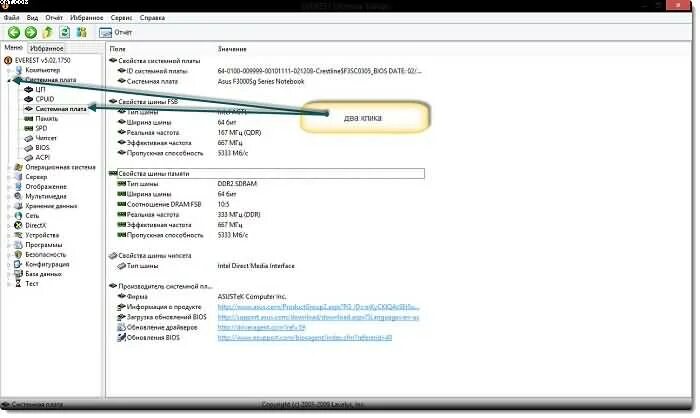
Task: Refresh the page with the toolbar refresh icon
Action: pos(65,32)
